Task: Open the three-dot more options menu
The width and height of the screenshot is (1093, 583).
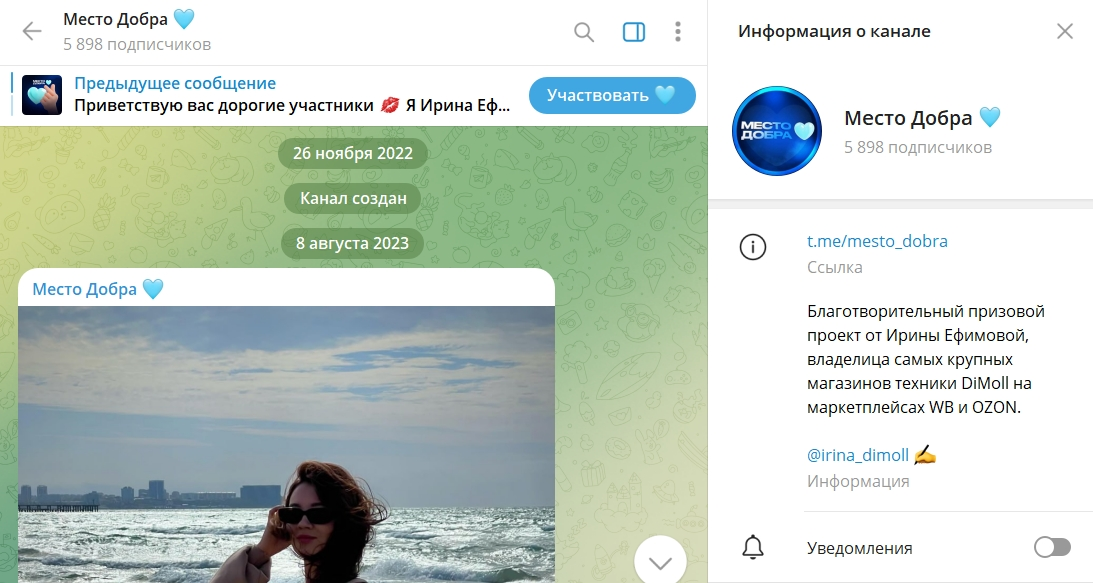Action: (678, 32)
